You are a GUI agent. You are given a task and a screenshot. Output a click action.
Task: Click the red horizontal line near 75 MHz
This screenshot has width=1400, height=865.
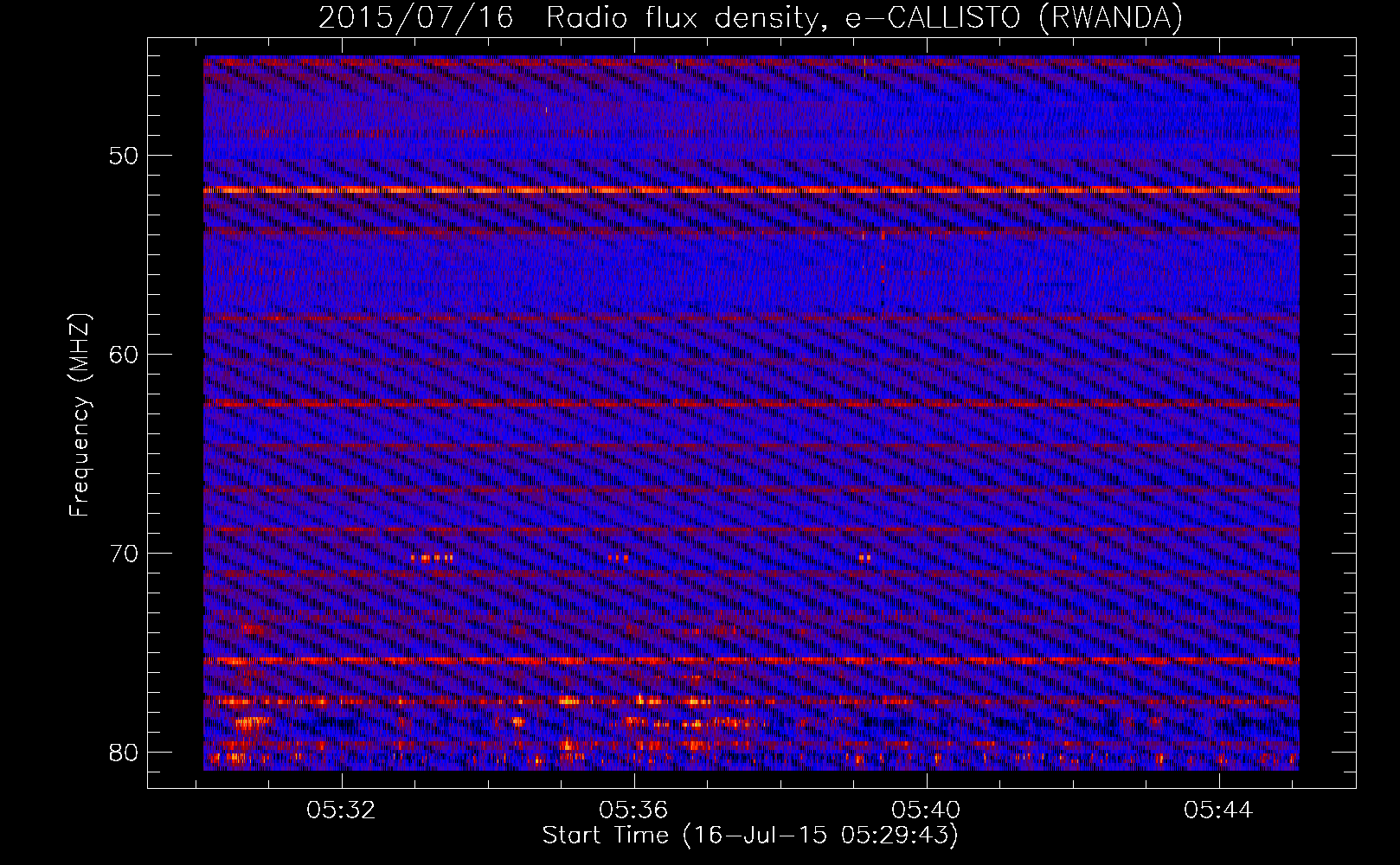point(751,661)
